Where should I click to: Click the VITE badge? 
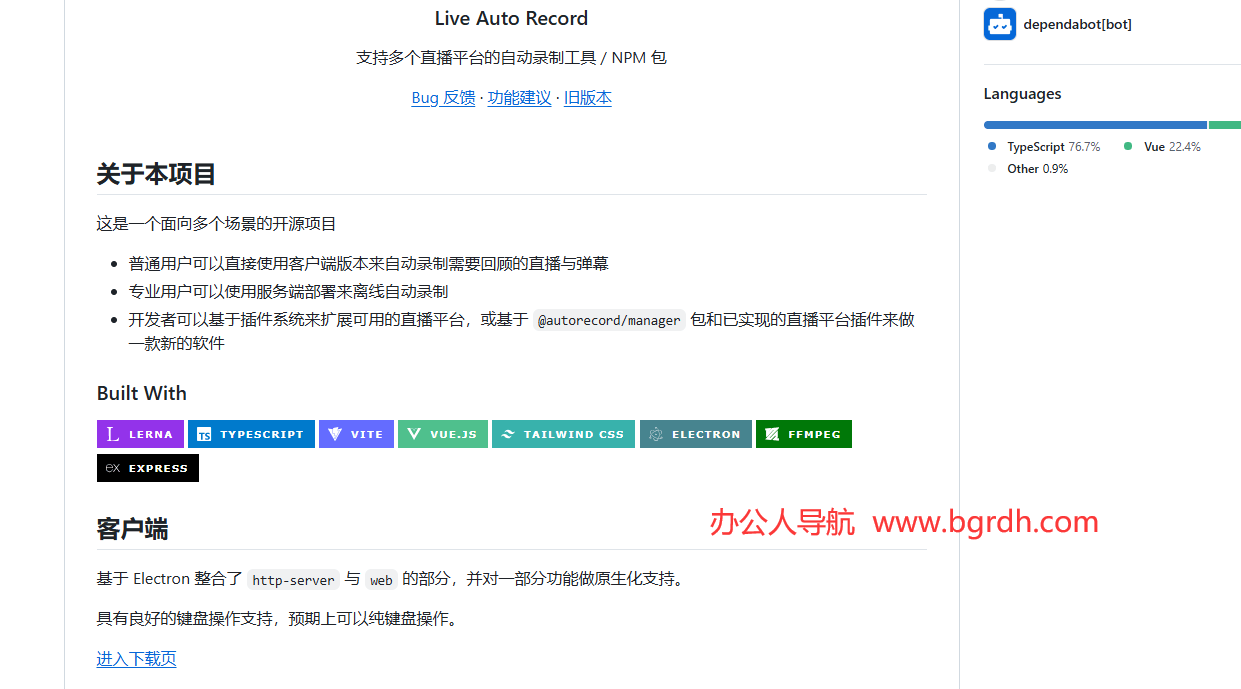point(356,433)
